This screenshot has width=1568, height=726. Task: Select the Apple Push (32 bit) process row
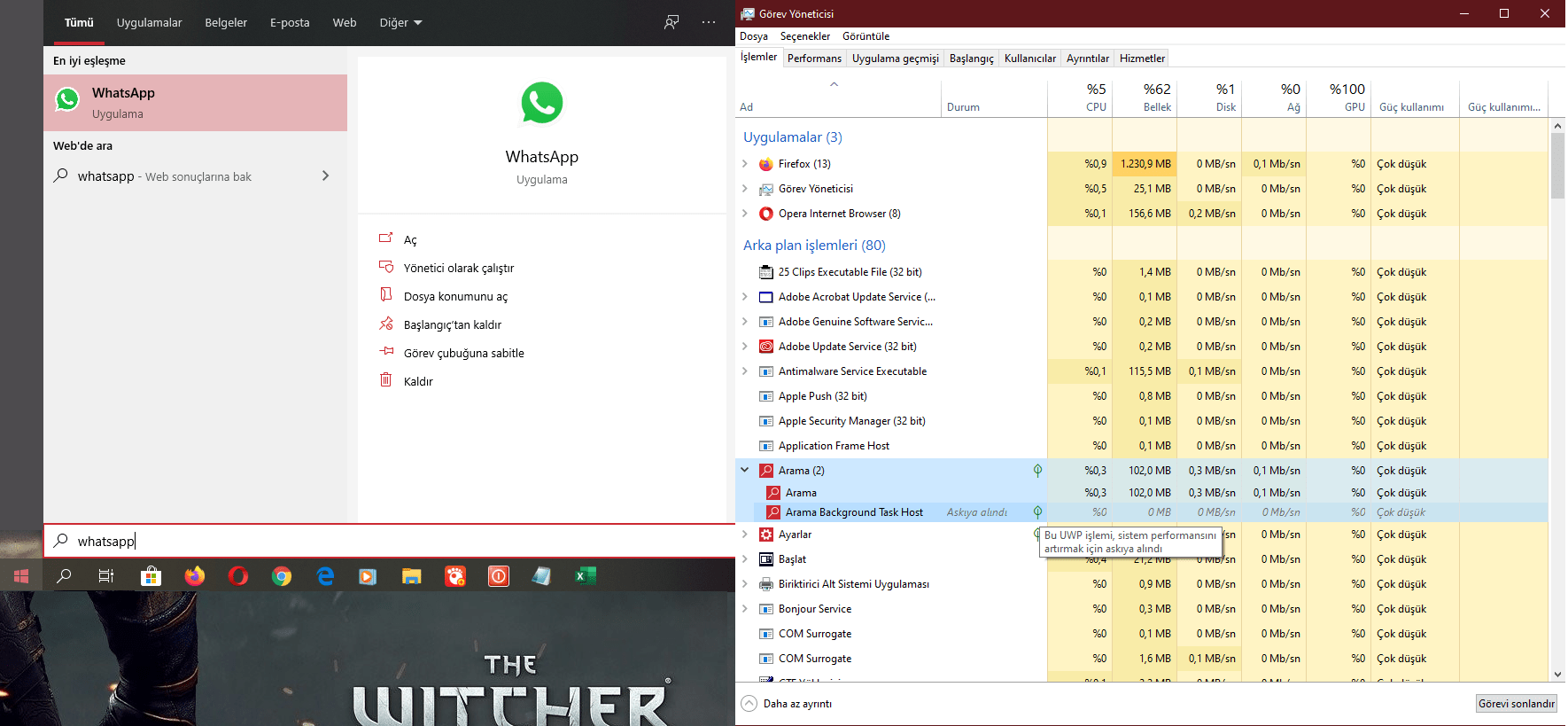coord(1142,396)
